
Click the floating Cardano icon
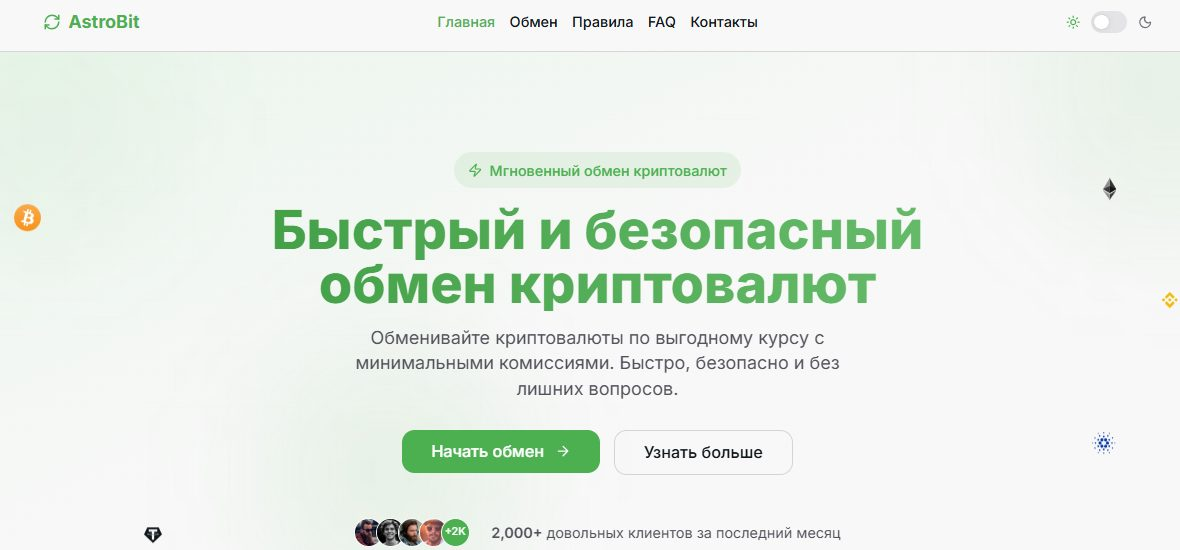(x=1103, y=443)
